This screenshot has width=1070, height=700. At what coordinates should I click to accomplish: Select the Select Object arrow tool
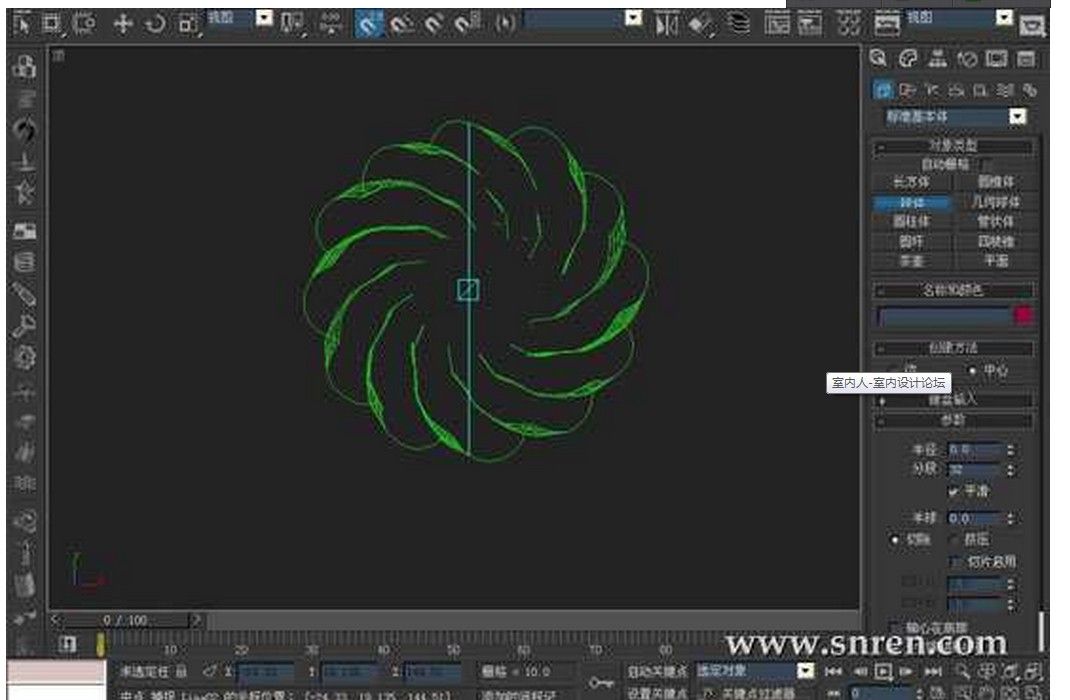[x=21, y=25]
